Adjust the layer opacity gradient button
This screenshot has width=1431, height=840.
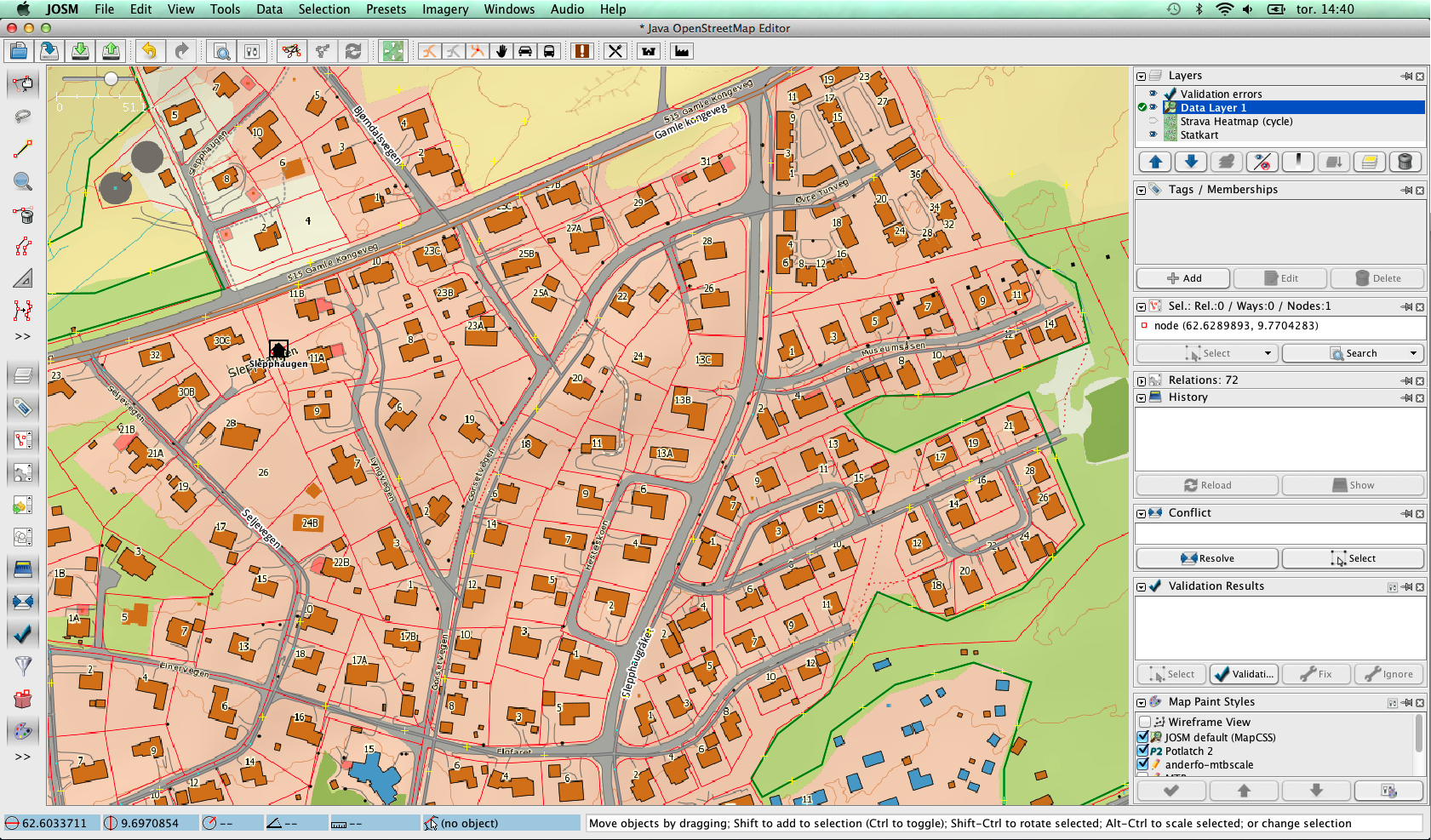1298,162
